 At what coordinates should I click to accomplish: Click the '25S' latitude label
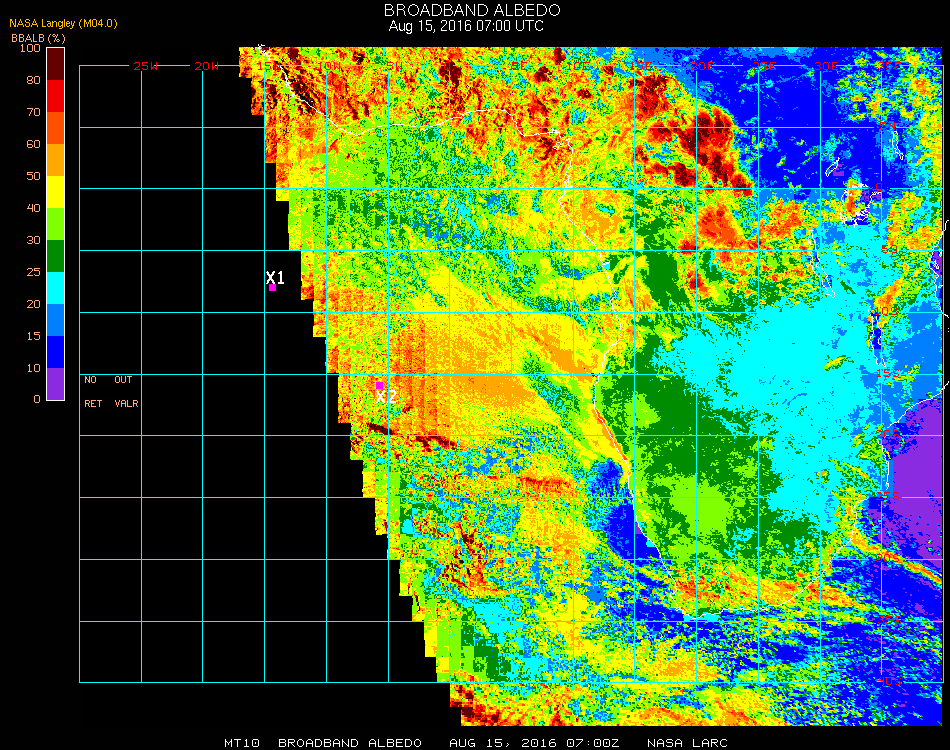(889, 496)
